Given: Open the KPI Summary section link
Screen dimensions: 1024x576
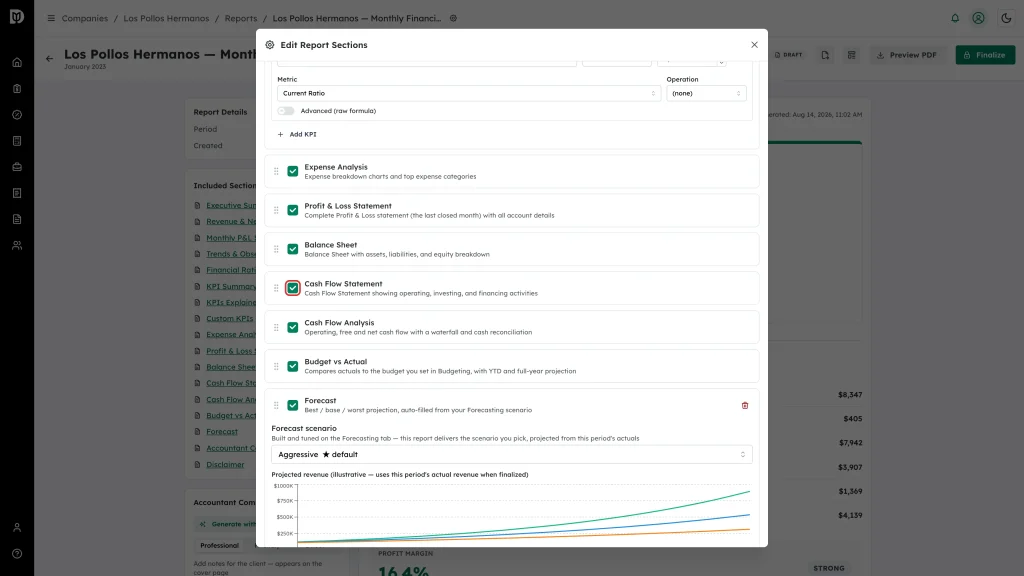Looking at the screenshot, I should pyautogui.click(x=231, y=287).
